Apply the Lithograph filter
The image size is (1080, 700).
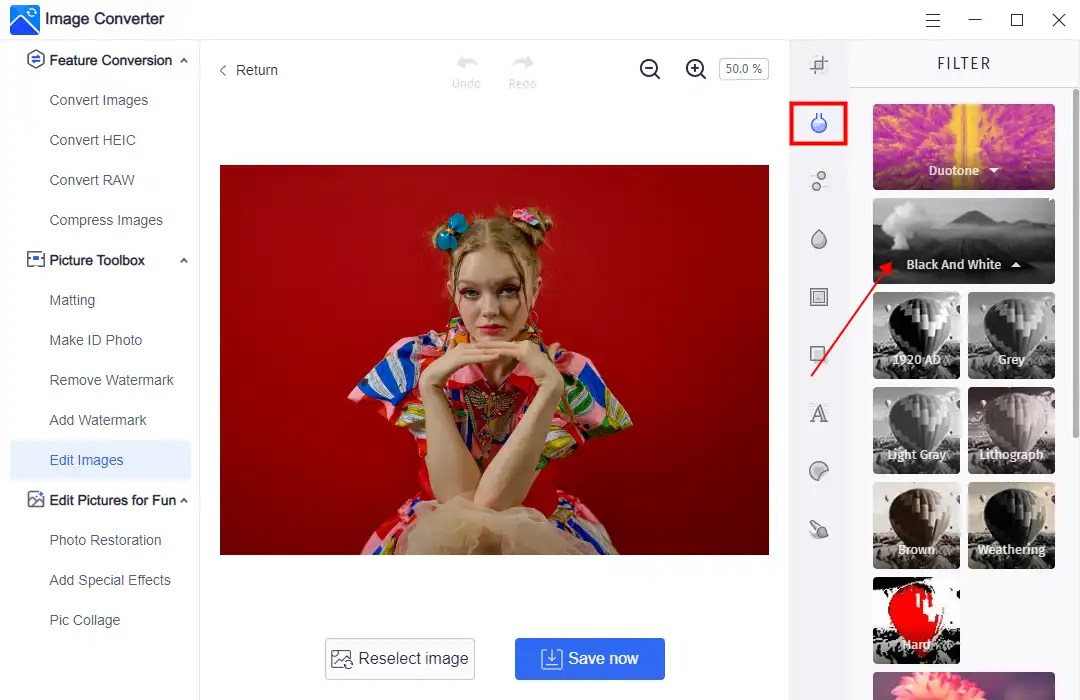[1011, 431]
